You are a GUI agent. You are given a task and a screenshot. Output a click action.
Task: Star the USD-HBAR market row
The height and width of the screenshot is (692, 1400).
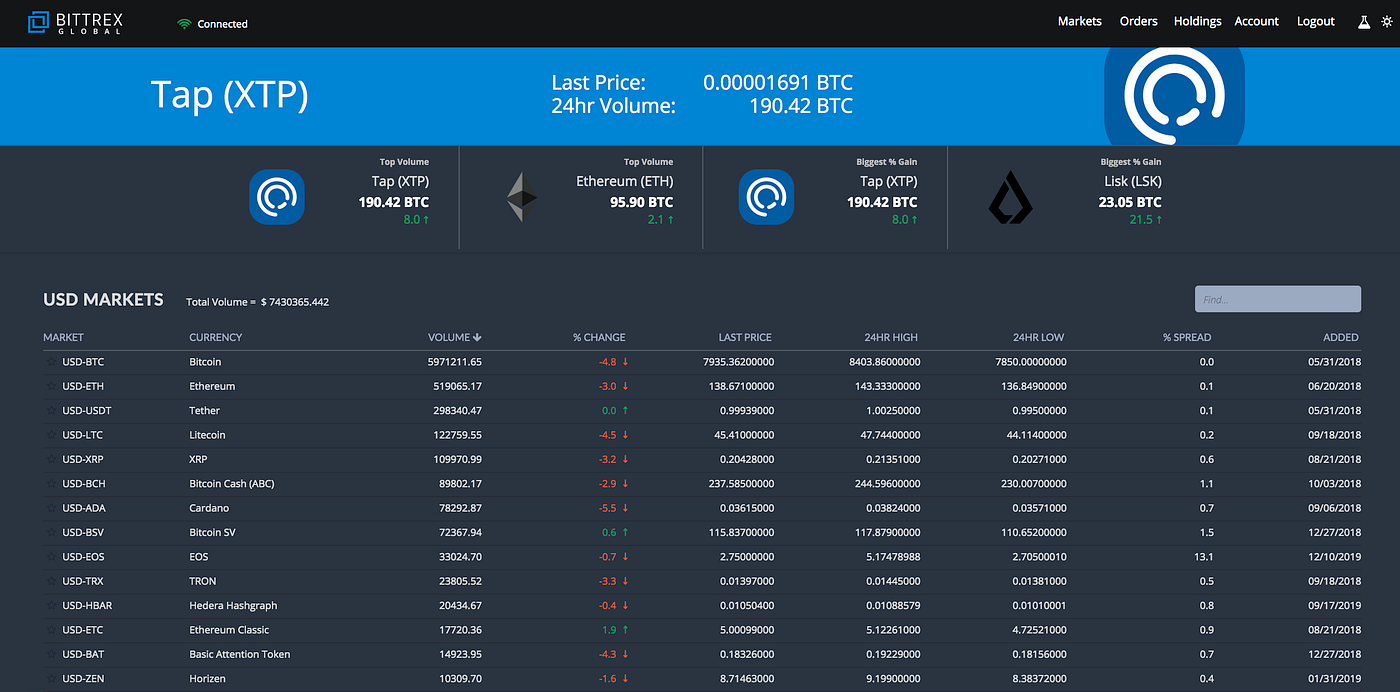[x=51, y=606]
